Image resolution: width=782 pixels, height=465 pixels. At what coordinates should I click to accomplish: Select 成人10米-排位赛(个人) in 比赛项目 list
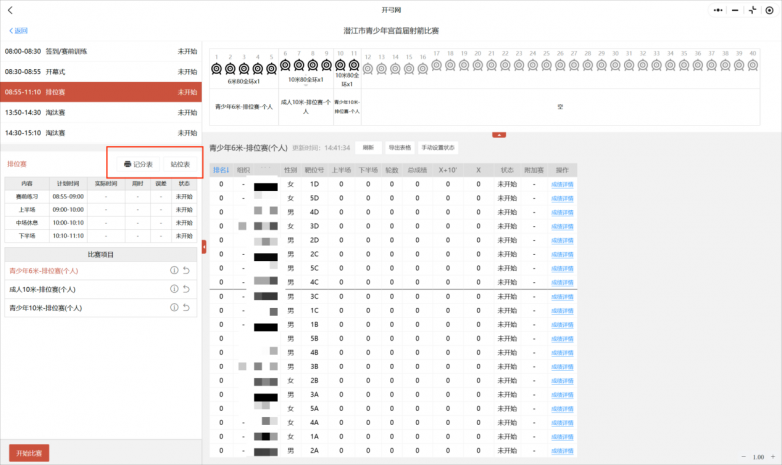tap(42, 289)
